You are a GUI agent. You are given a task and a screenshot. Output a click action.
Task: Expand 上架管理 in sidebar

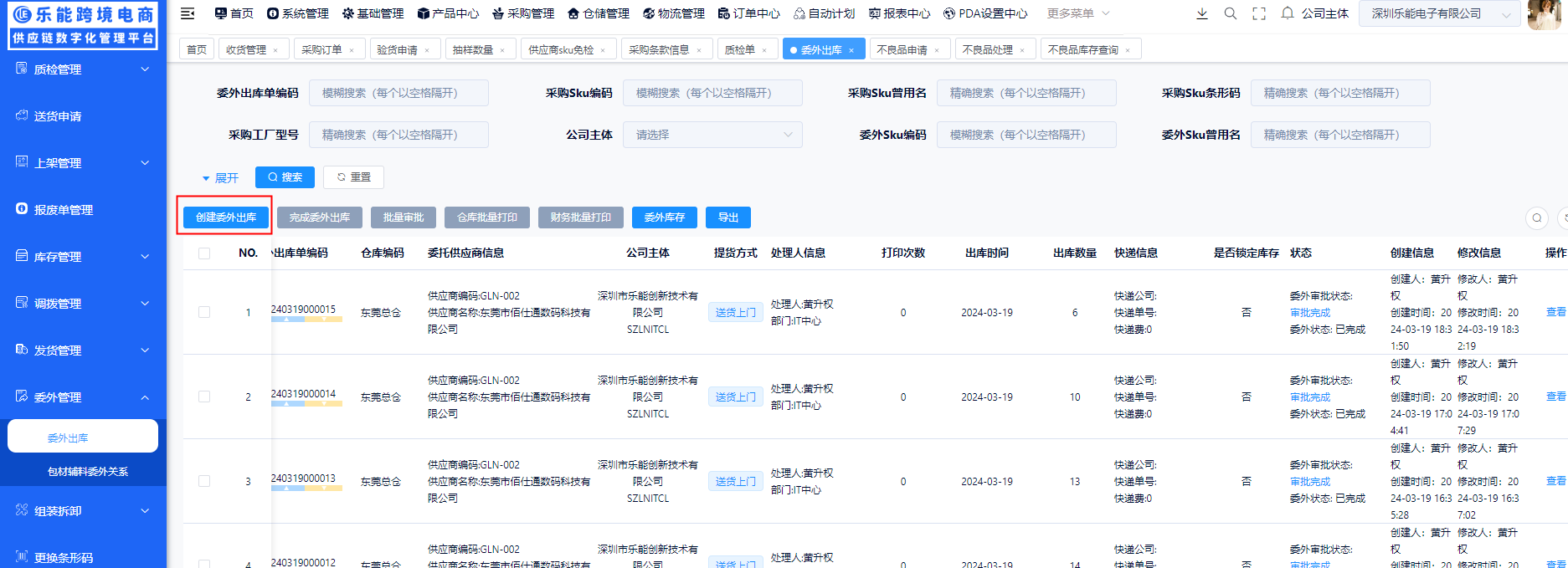(x=83, y=163)
